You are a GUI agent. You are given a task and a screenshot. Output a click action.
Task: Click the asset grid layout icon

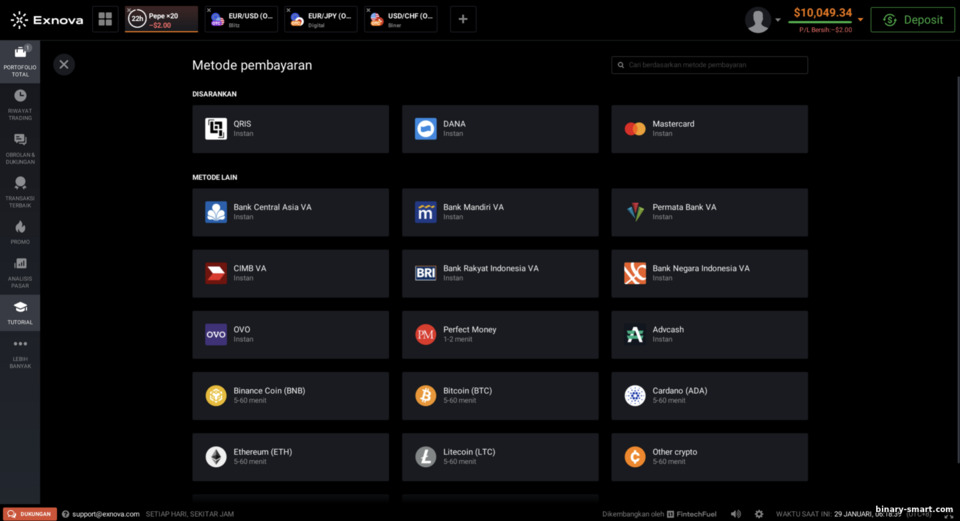click(105, 20)
